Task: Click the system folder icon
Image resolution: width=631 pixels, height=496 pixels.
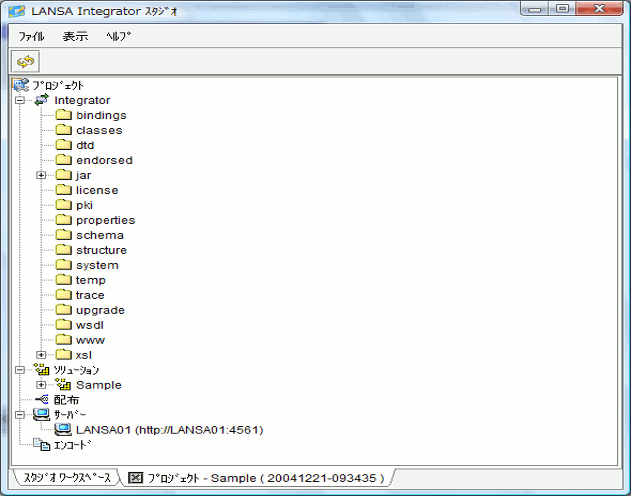Action: click(64, 265)
